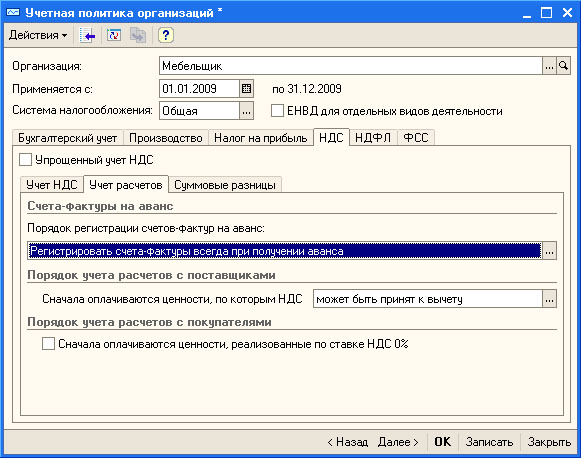
Task: Go to next page with Далее
Action: pos(398,442)
